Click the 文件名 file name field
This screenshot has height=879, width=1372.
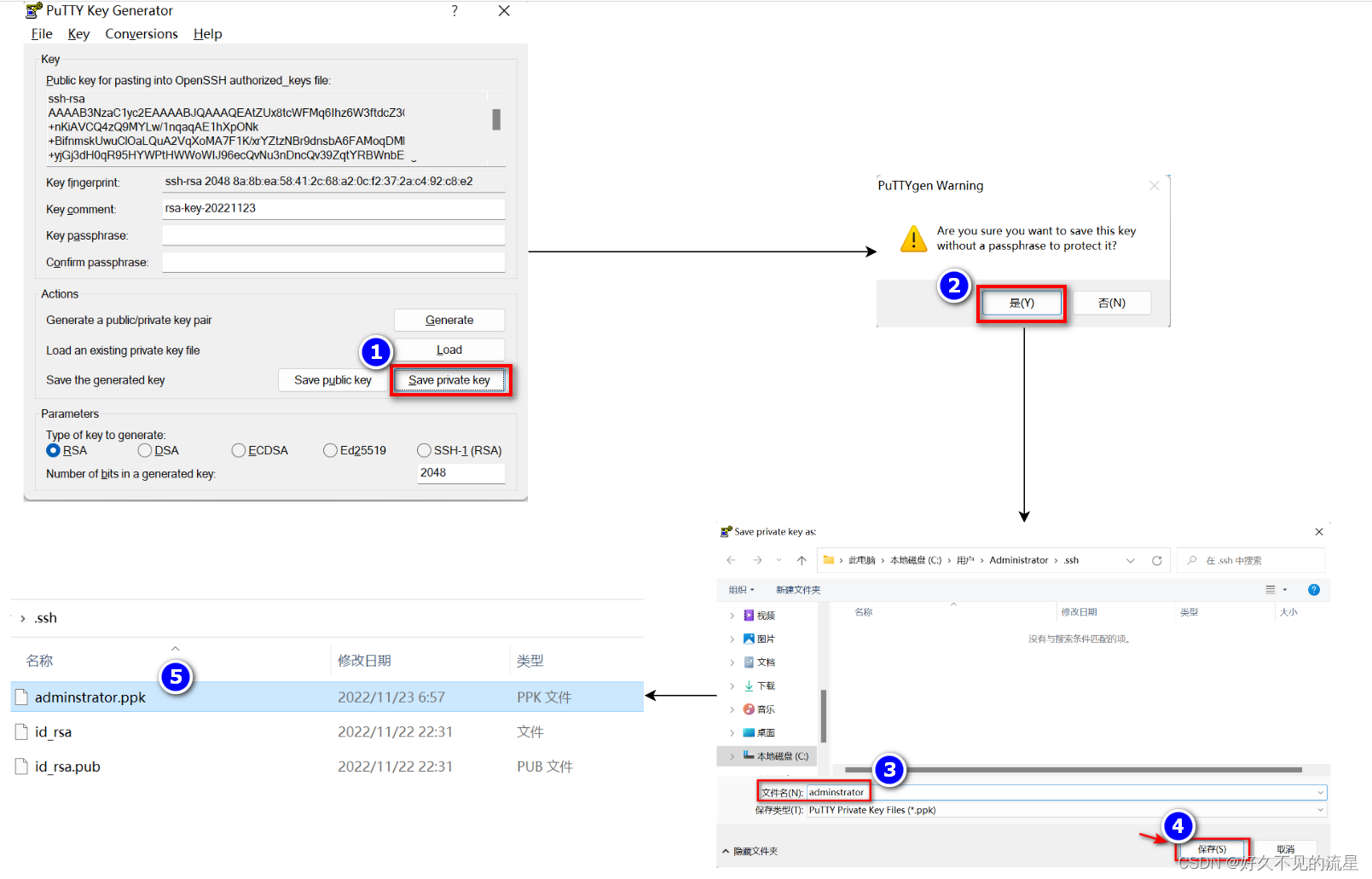[1067, 793]
